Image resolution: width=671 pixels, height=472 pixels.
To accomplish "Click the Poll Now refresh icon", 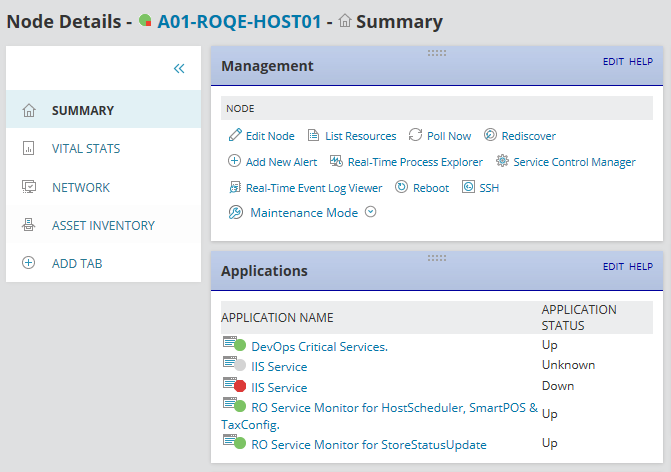I will [416, 136].
